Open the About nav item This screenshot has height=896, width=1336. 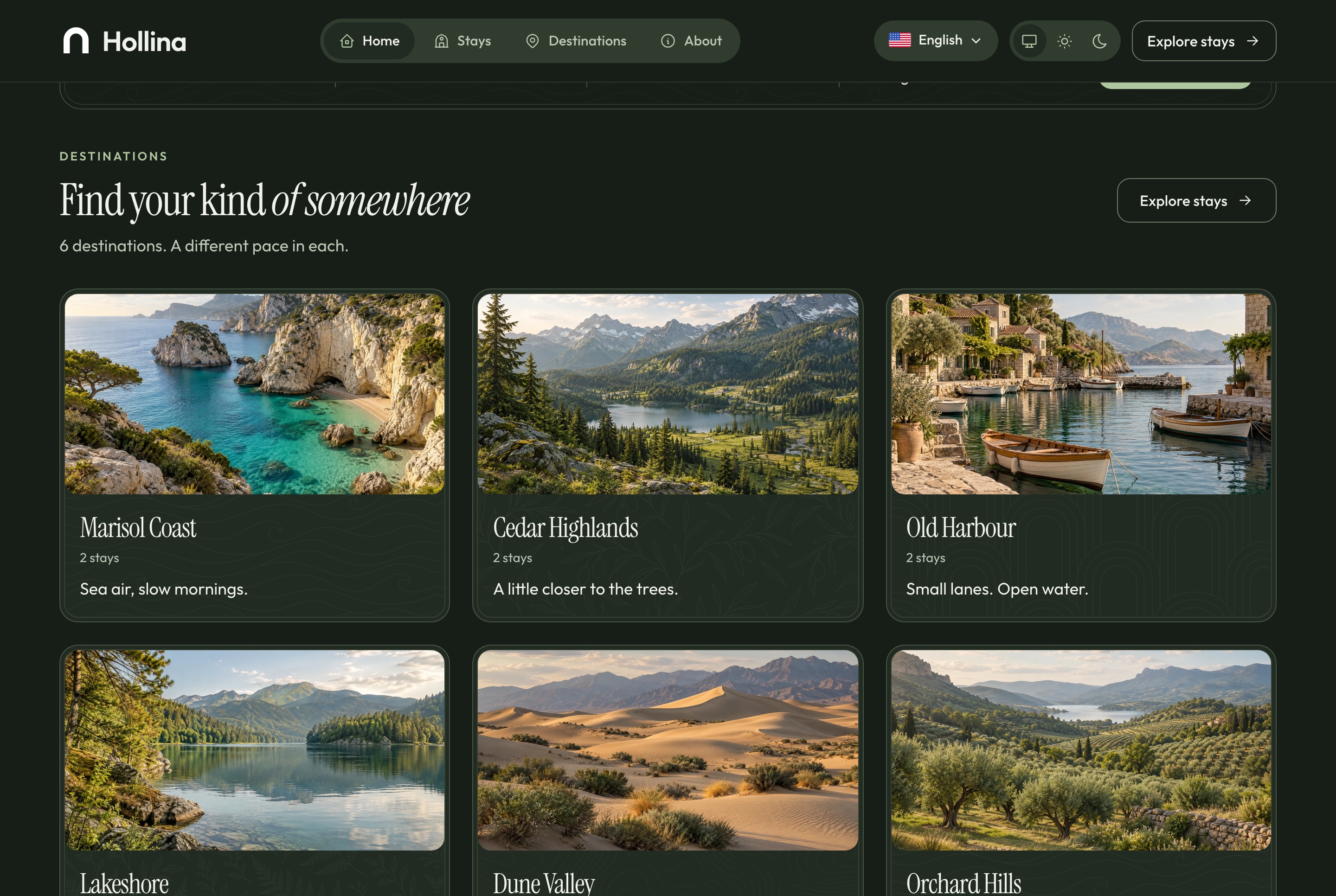click(692, 40)
